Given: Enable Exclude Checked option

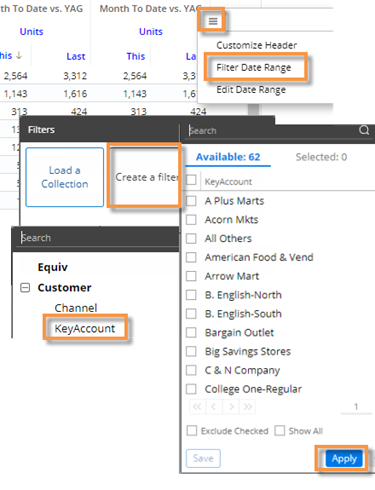Looking at the screenshot, I should point(192,431).
